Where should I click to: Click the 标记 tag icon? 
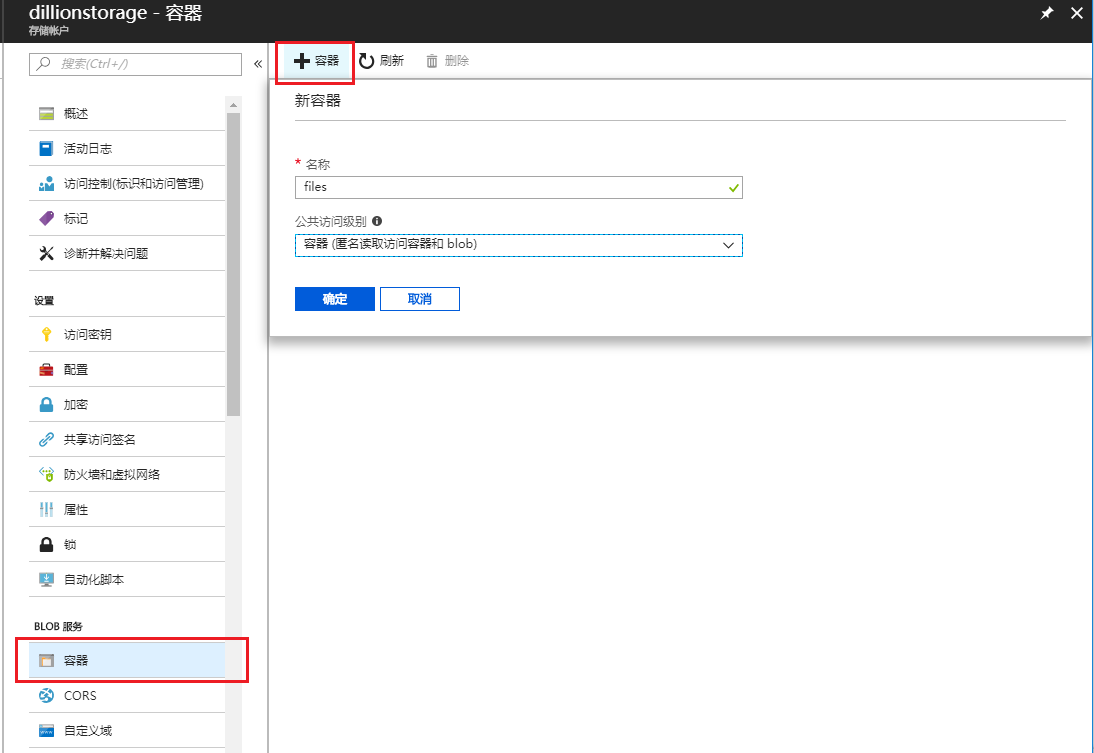point(46,219)
